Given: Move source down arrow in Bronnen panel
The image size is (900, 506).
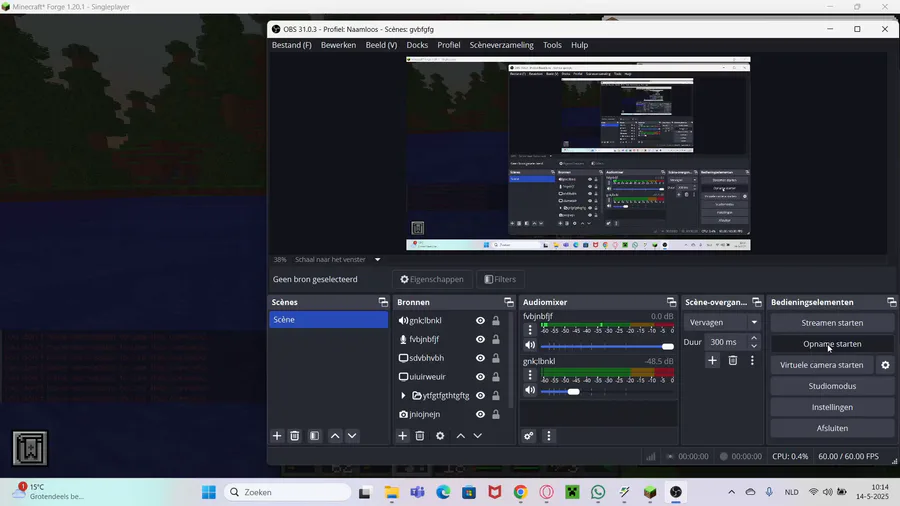Looking at the screenshot, I should tap(478, 436).
